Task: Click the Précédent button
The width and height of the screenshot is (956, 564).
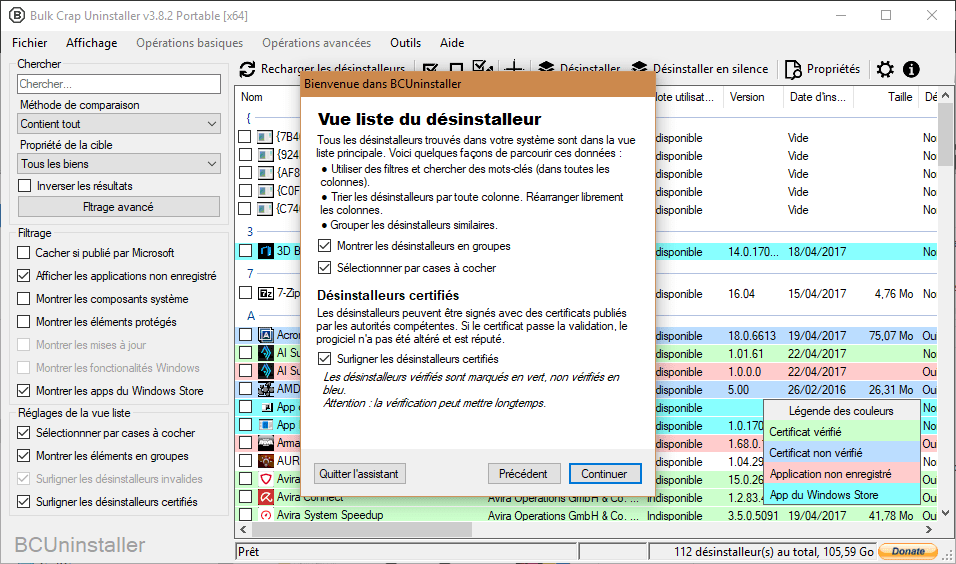Action: coord(523,474)
